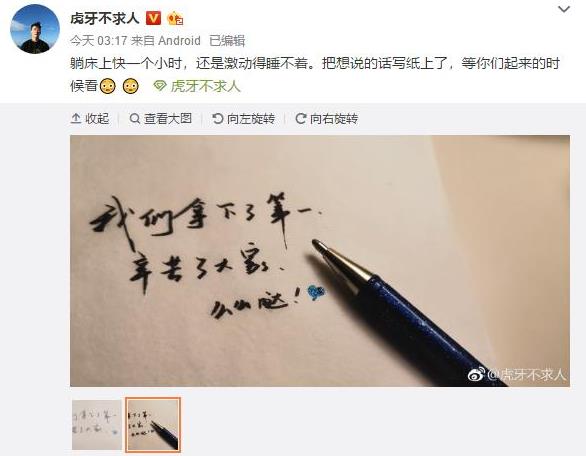Select the first handwriting thumbnail
586x456 pixels.
coord(97,425)
